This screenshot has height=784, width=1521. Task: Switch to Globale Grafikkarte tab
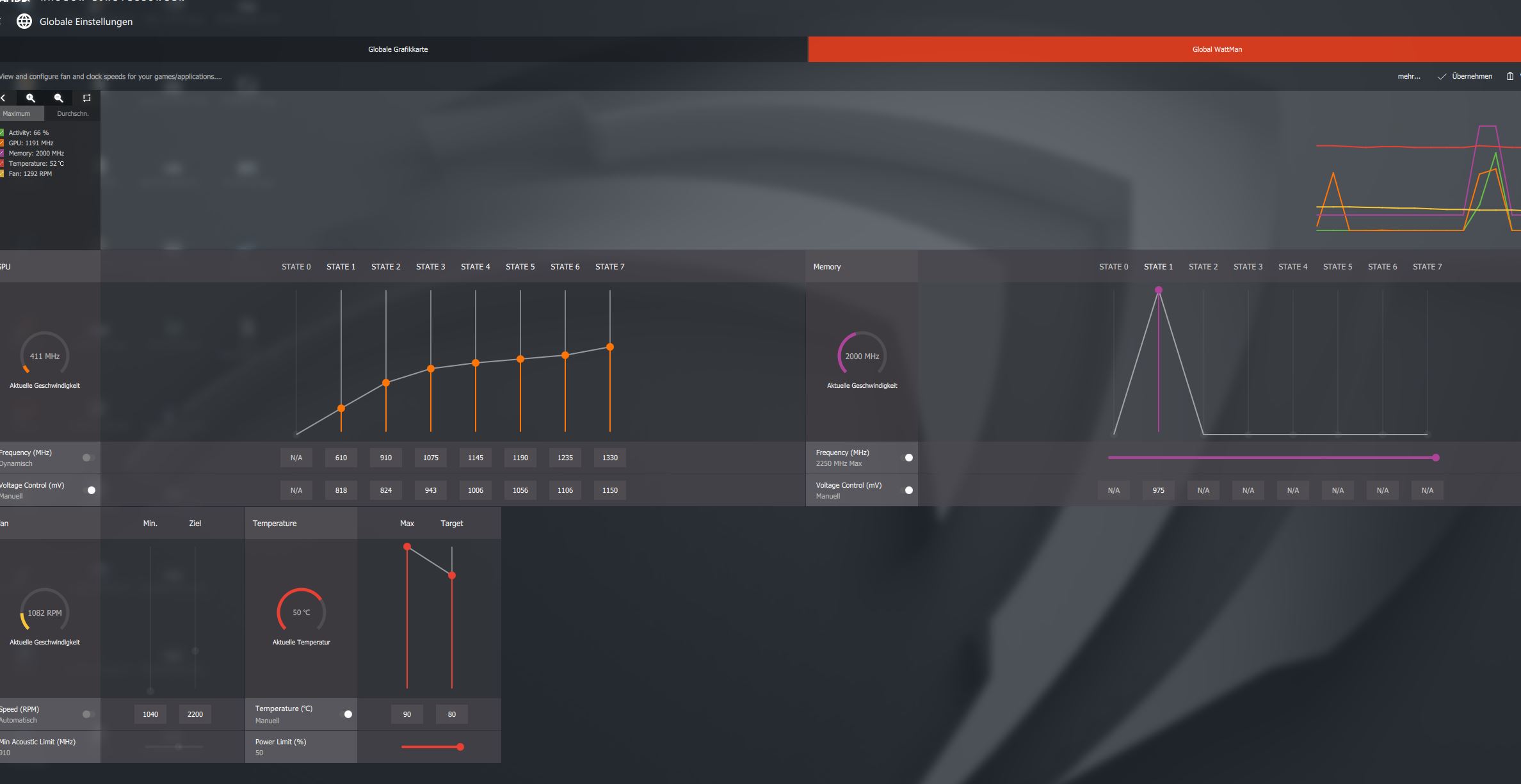pyautogui.click(x=398, y=49)
